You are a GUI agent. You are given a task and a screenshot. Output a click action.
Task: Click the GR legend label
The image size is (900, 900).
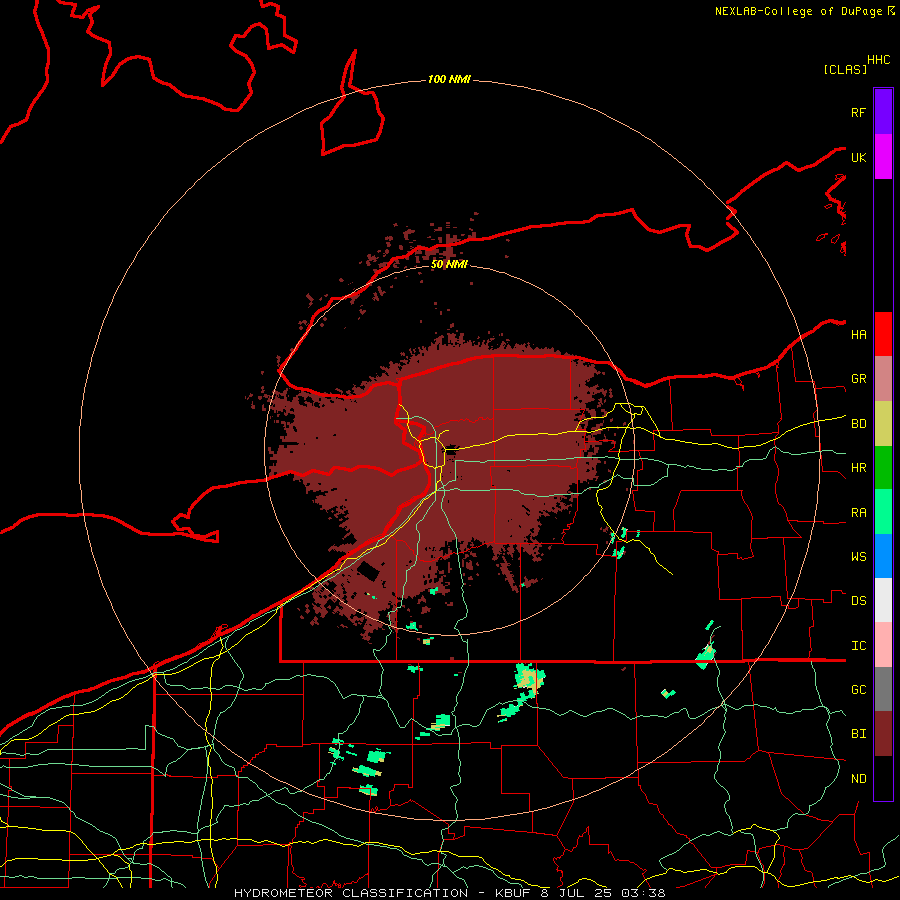[858, 379]
